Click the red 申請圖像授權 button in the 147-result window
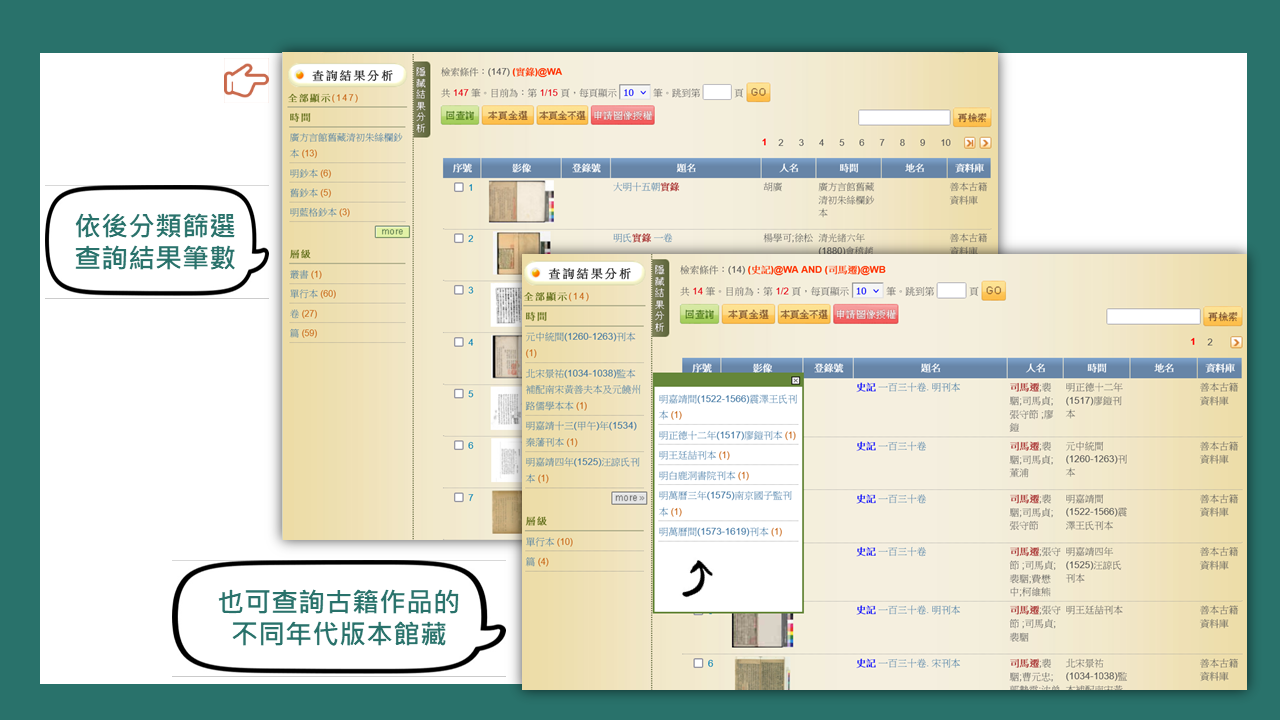Viewport: 1280px width, 720px height. [622, 116]
